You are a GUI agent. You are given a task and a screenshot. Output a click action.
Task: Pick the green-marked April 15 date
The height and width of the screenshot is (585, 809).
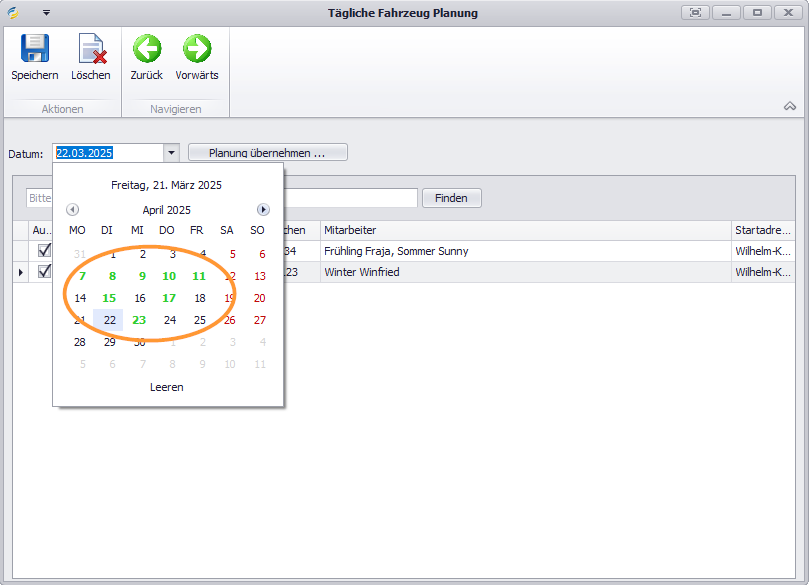[110, 298]
